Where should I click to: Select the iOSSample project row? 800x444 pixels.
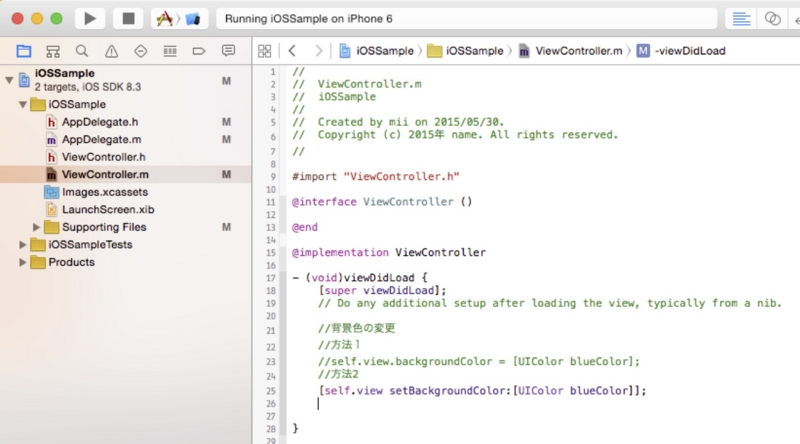click(x=126, y=80)
